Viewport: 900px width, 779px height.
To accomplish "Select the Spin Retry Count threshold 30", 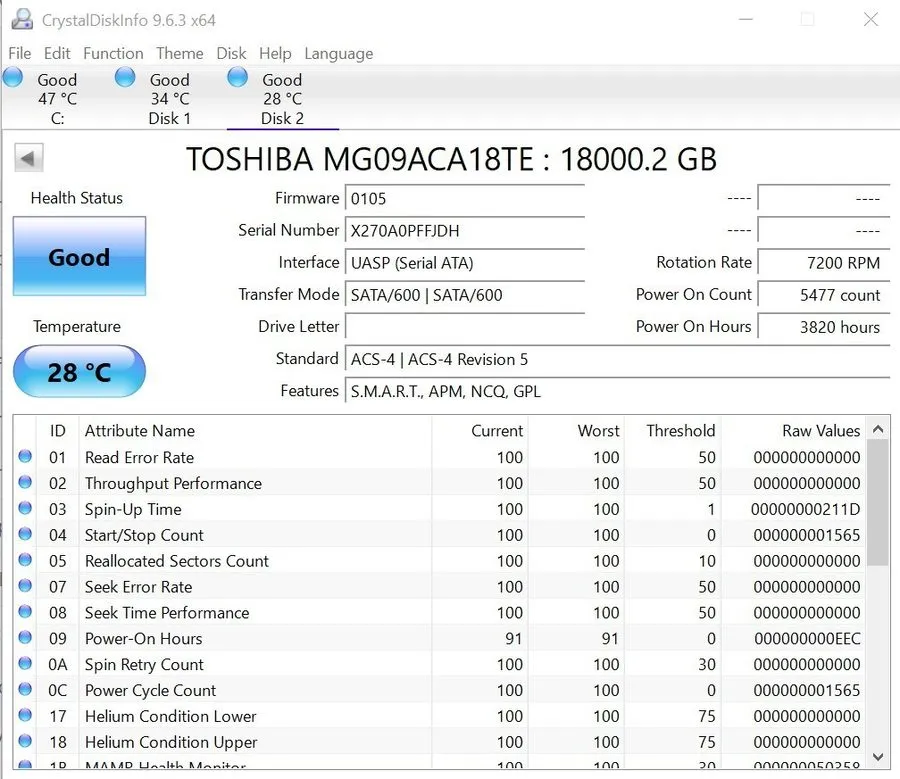I will click(707, 664).
